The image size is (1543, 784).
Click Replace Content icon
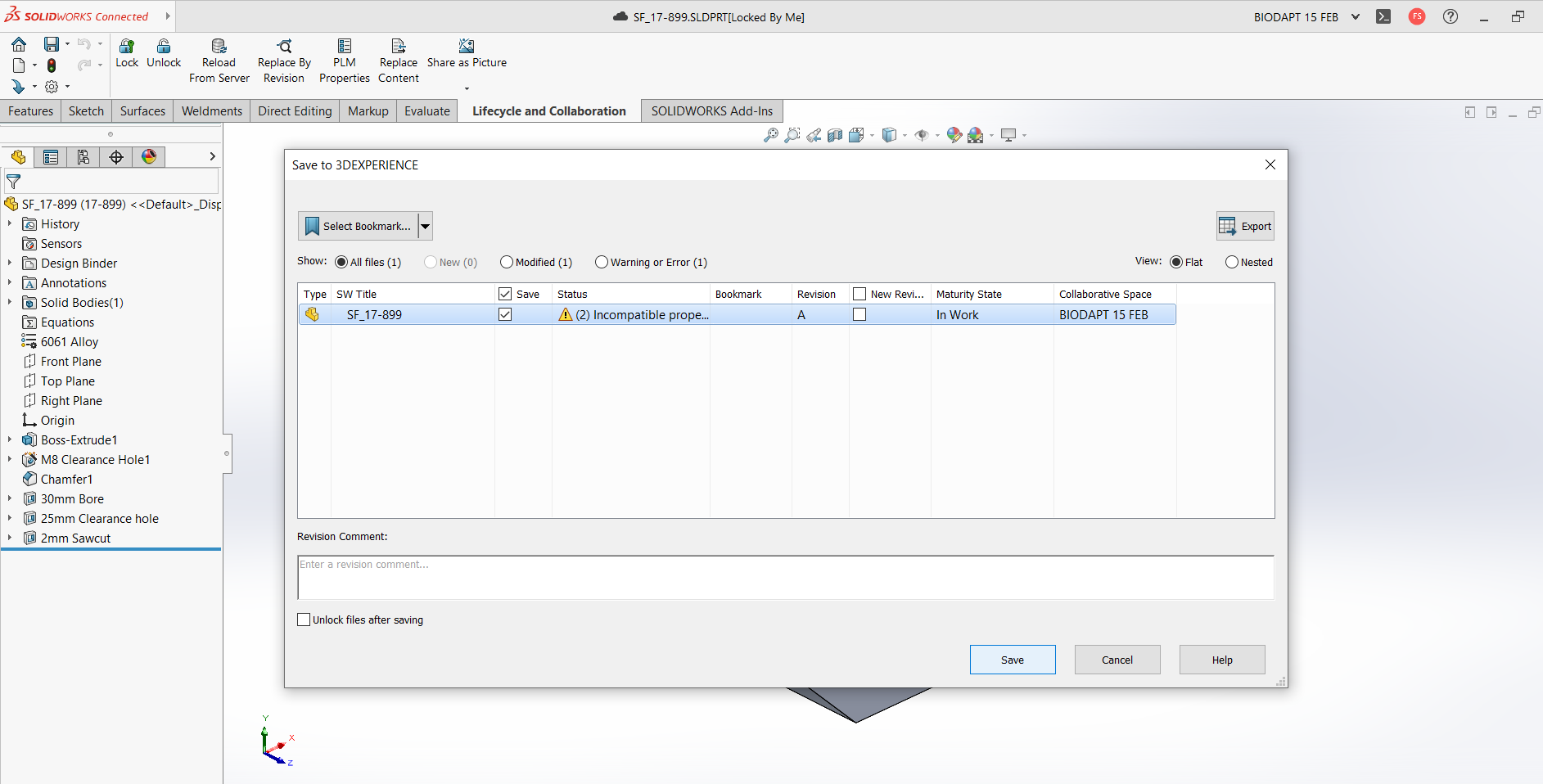click(399, 47)
